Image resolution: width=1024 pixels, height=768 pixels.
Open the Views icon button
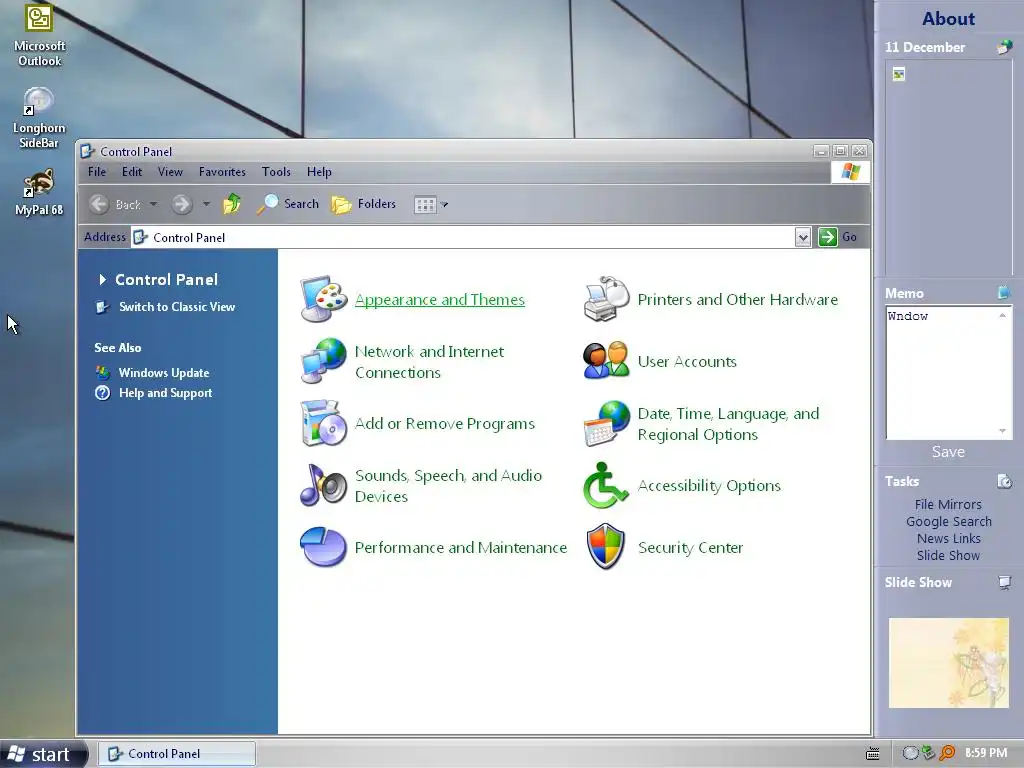(425, 205)
